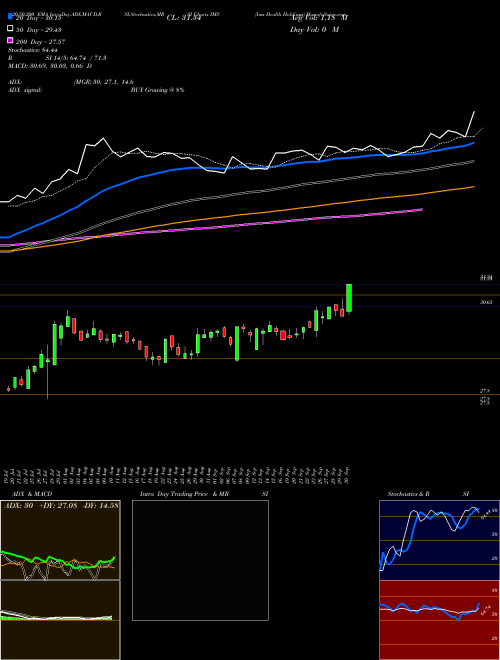Open the blue Stochastics chart thumbnail
Screen dimensions: 500x660
pos(439,540)
